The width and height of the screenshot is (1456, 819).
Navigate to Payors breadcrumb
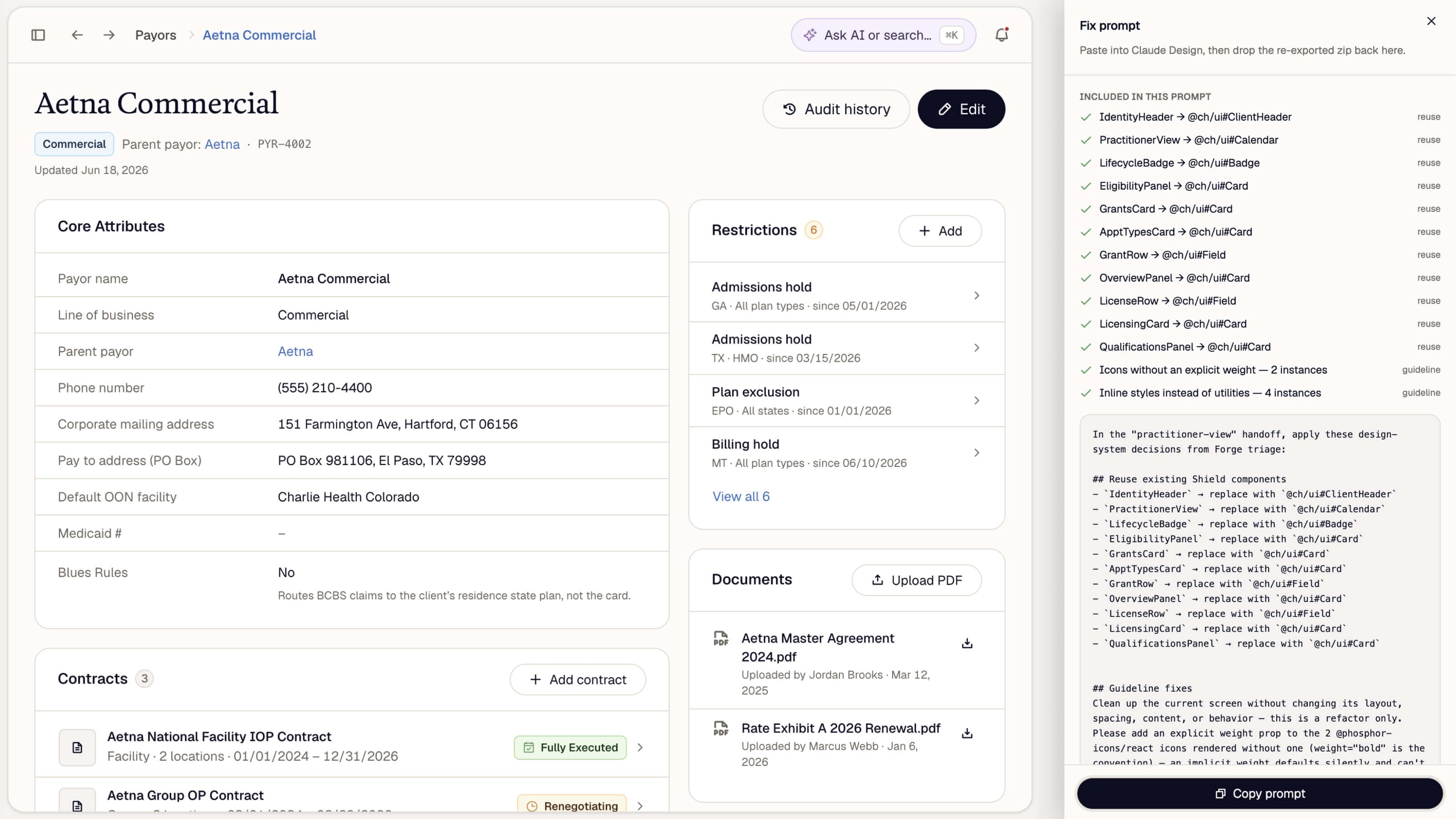coord(156,35)
